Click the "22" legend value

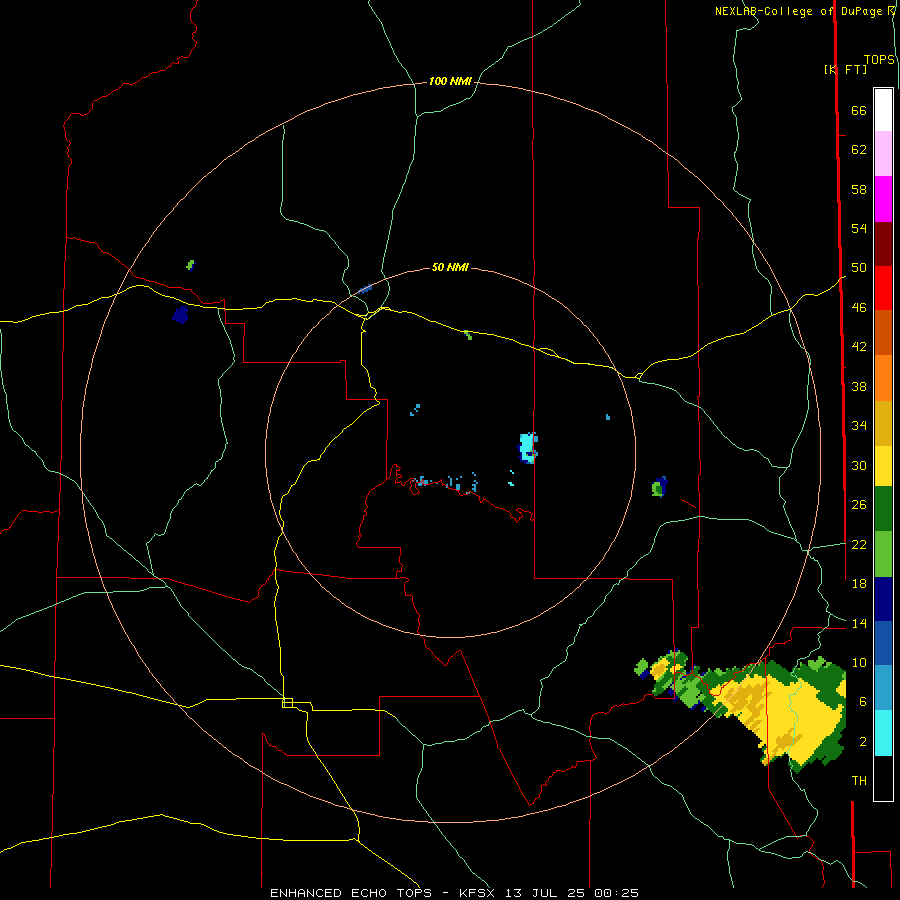(859, 544)
